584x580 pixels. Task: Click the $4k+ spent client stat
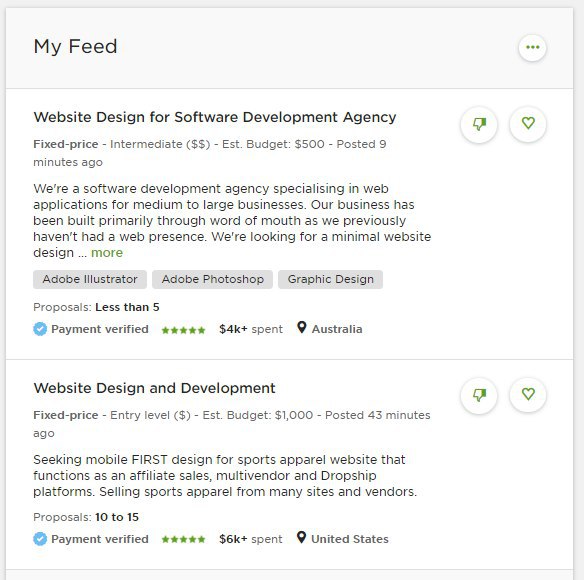(251, 329)
